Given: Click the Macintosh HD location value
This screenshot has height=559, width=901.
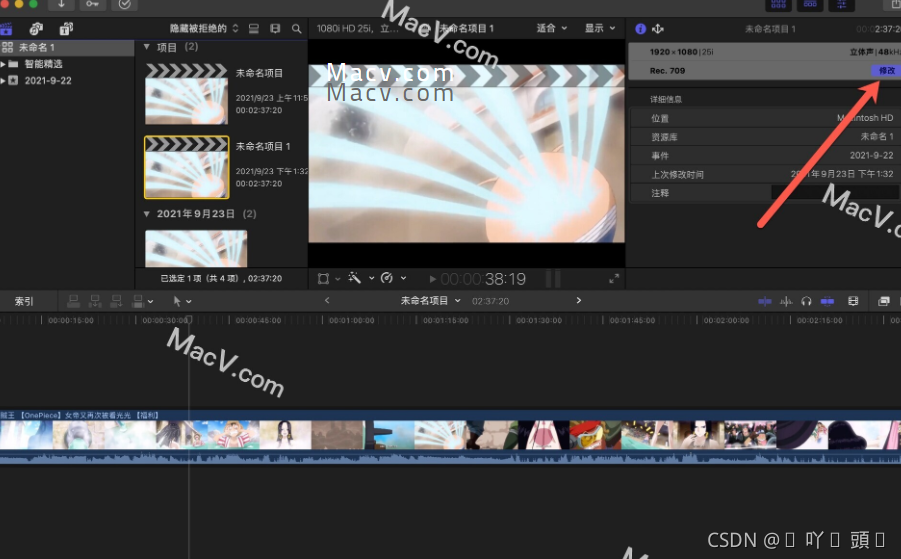Looking at the screenshot, I should (x=865, y=118).
